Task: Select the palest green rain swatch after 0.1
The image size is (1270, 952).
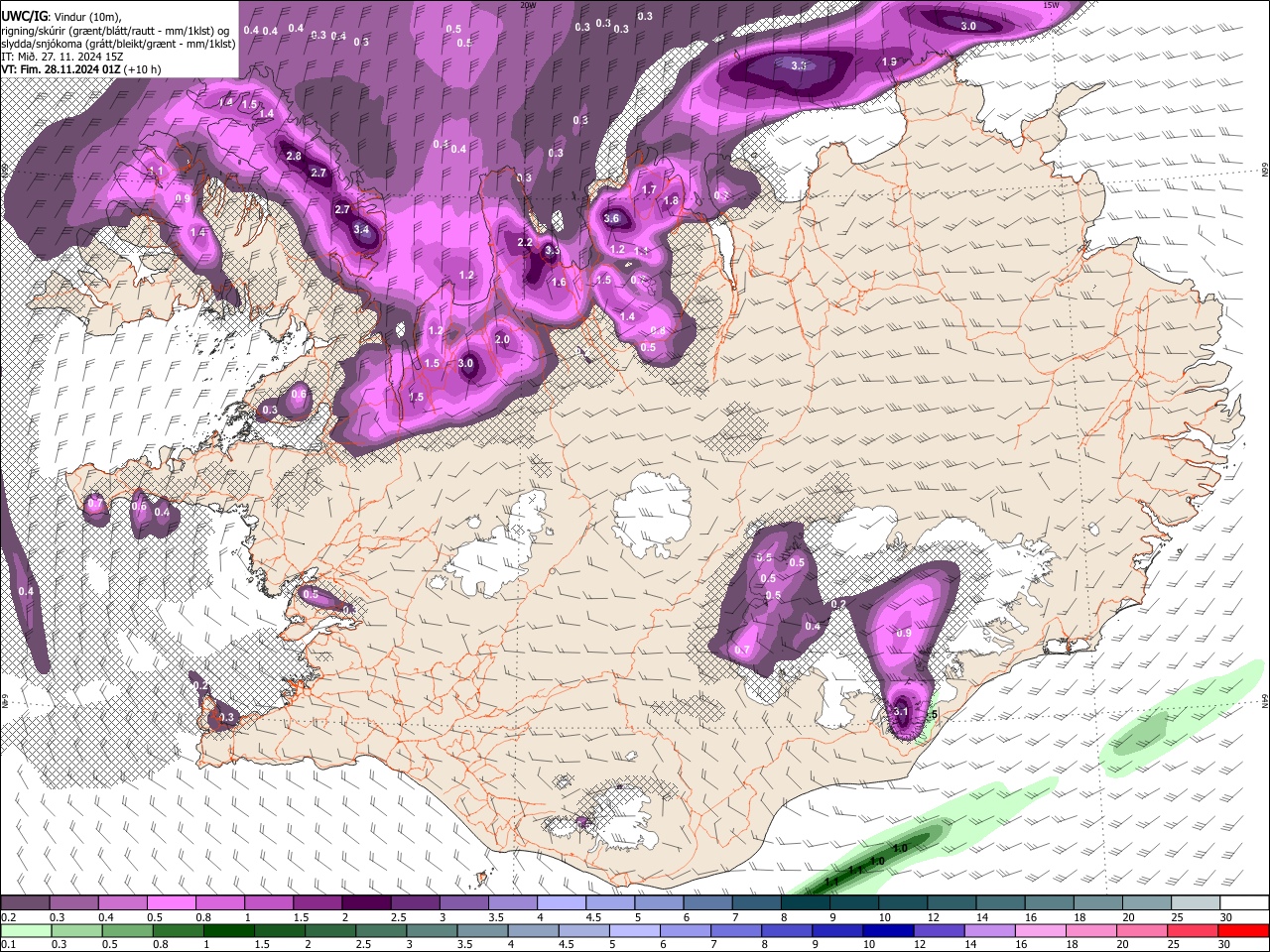Action: [25, 930]
